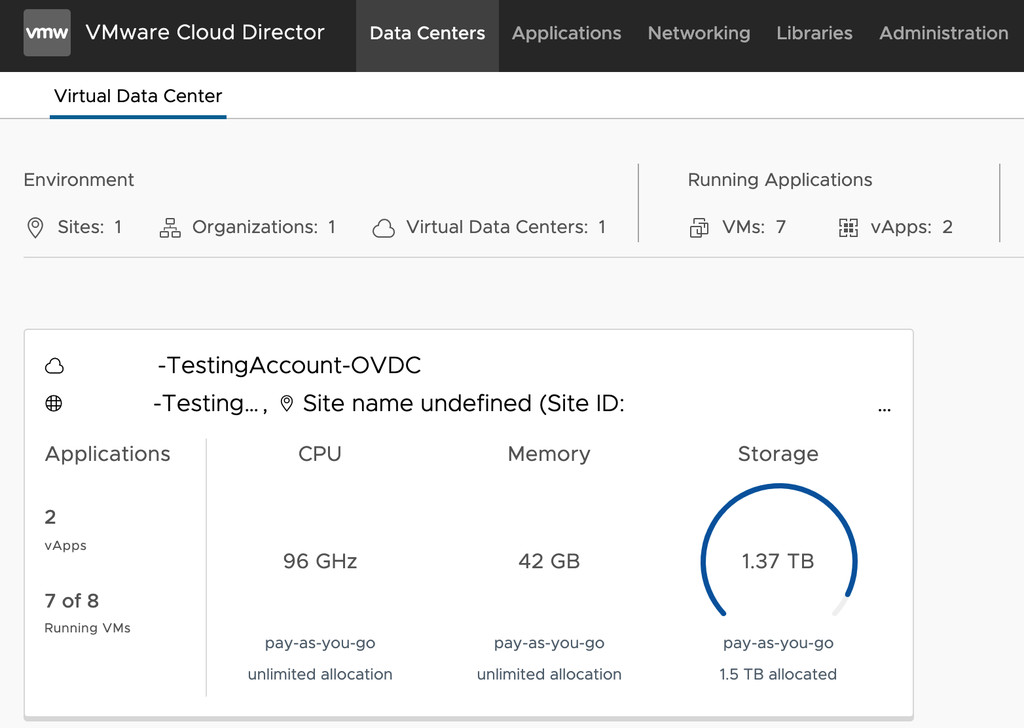Open the Applications section
This screenshot has height=728, width=1024.
pyautogui.click(x=566, y=33)
